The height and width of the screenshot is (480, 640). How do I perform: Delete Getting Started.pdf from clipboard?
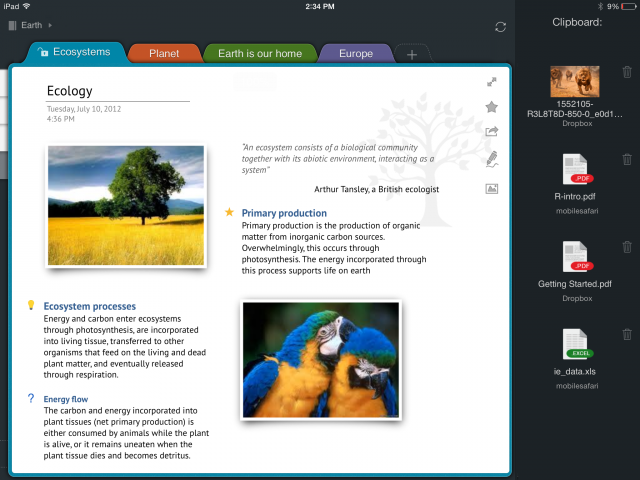(627, 247)
